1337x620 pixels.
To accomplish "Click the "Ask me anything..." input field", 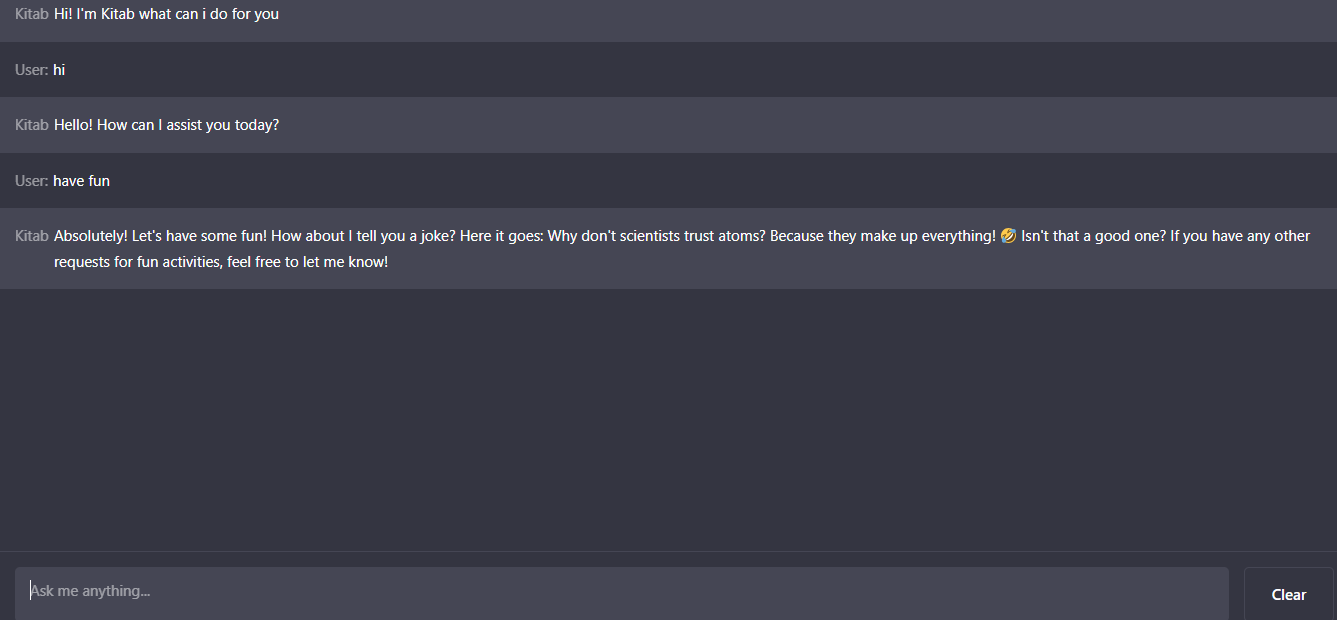I will tap(620, 591).
